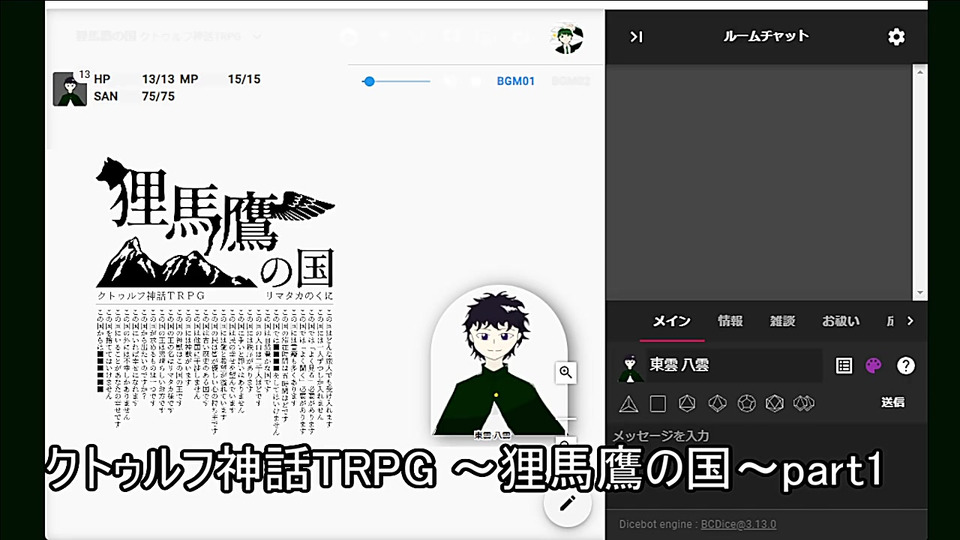Switch to the お祓い chat tab
The height and width of the screenshot is (540, 960).
click(841, 321)
